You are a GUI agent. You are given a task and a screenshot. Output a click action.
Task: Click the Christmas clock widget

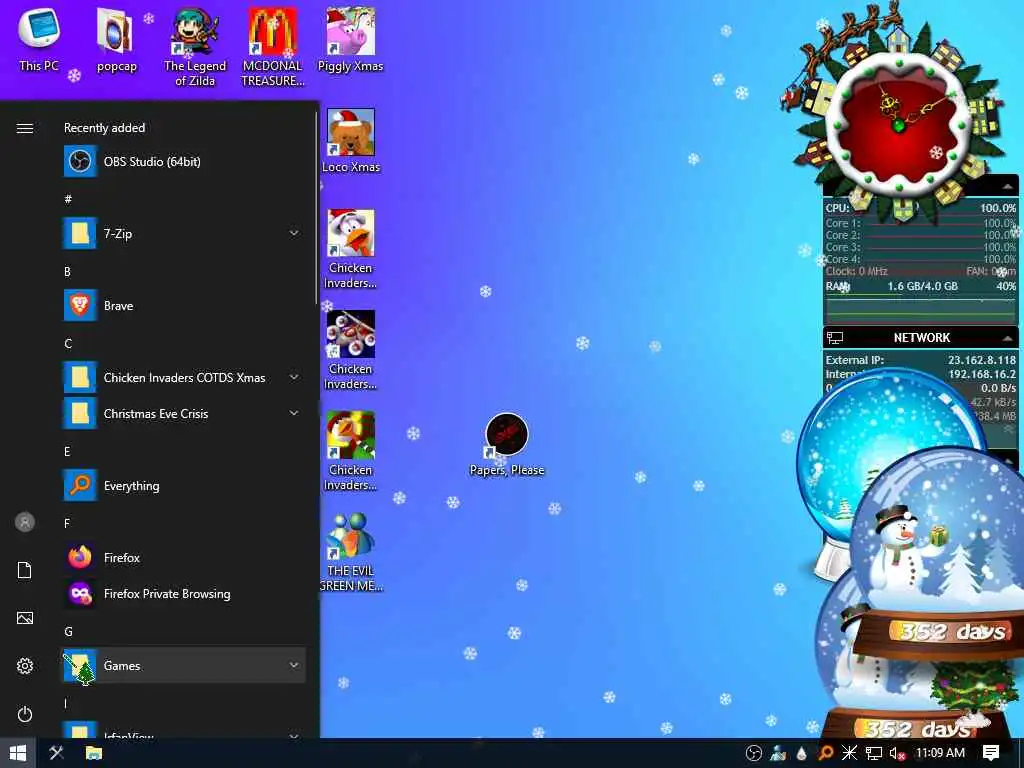pos(899,124)
